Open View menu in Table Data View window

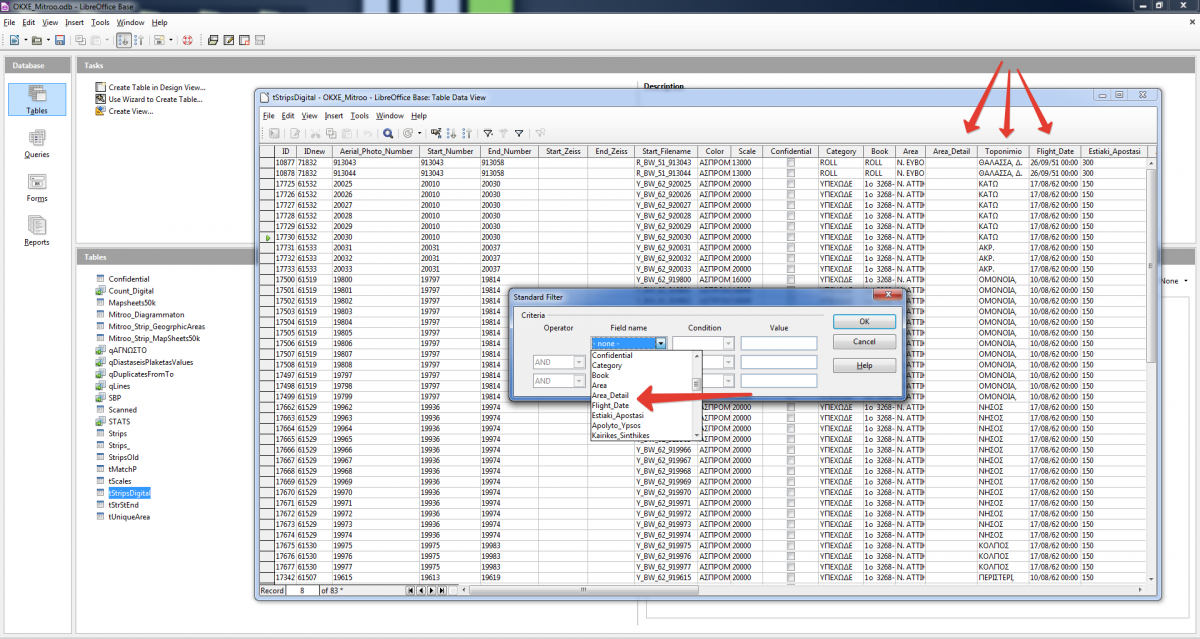(310, 116)
